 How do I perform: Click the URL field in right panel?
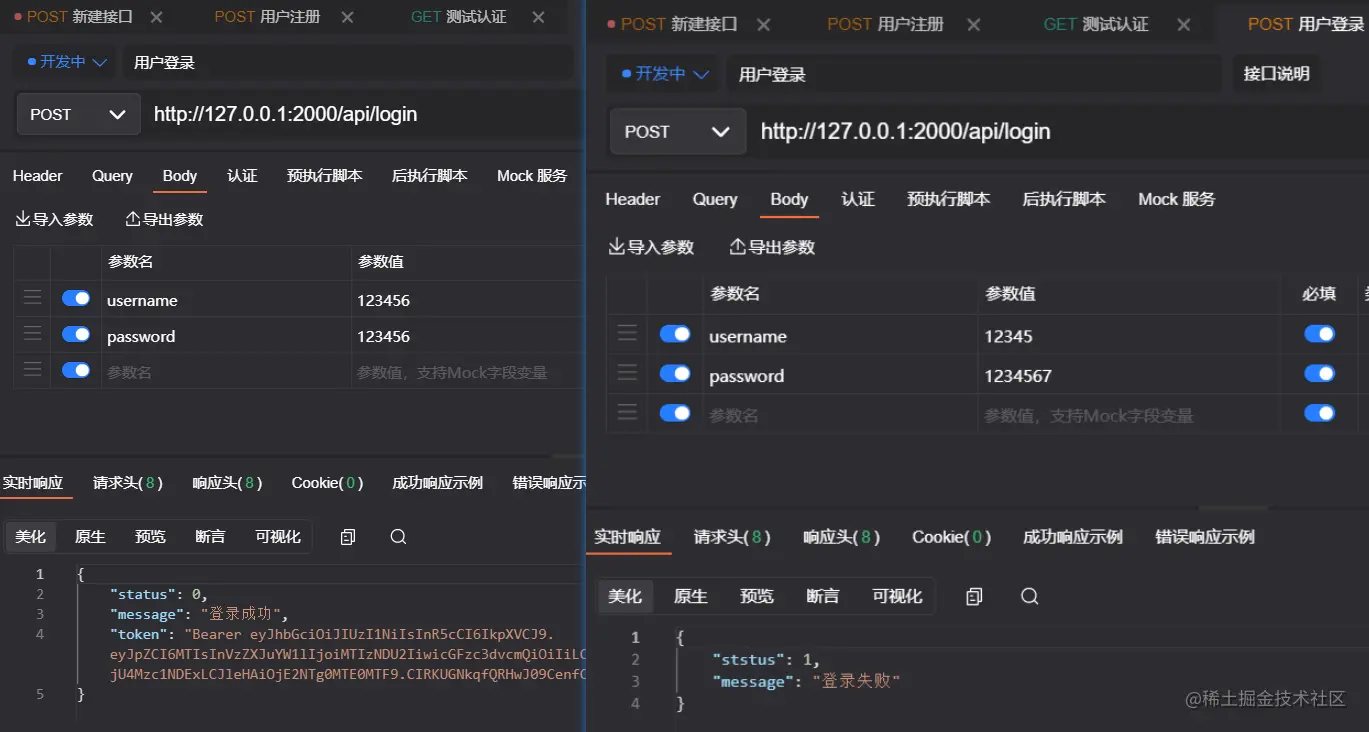point(1060,132)
